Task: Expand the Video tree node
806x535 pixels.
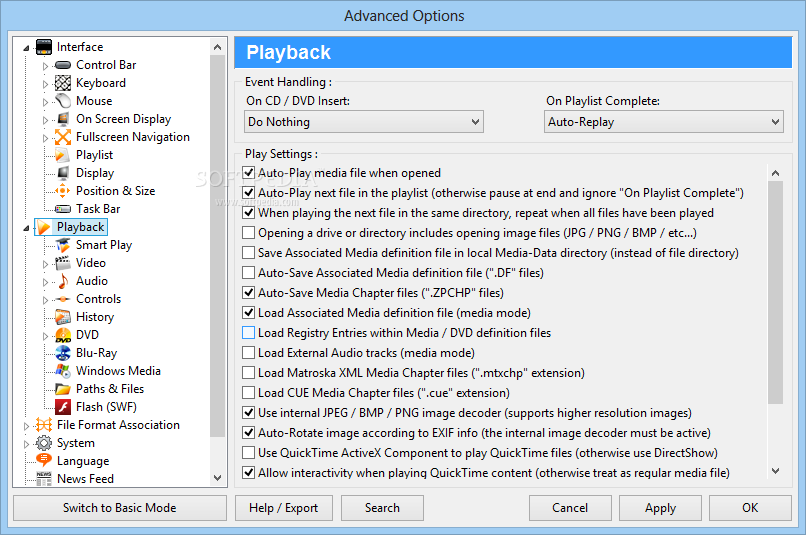Action: click(45, 264)
